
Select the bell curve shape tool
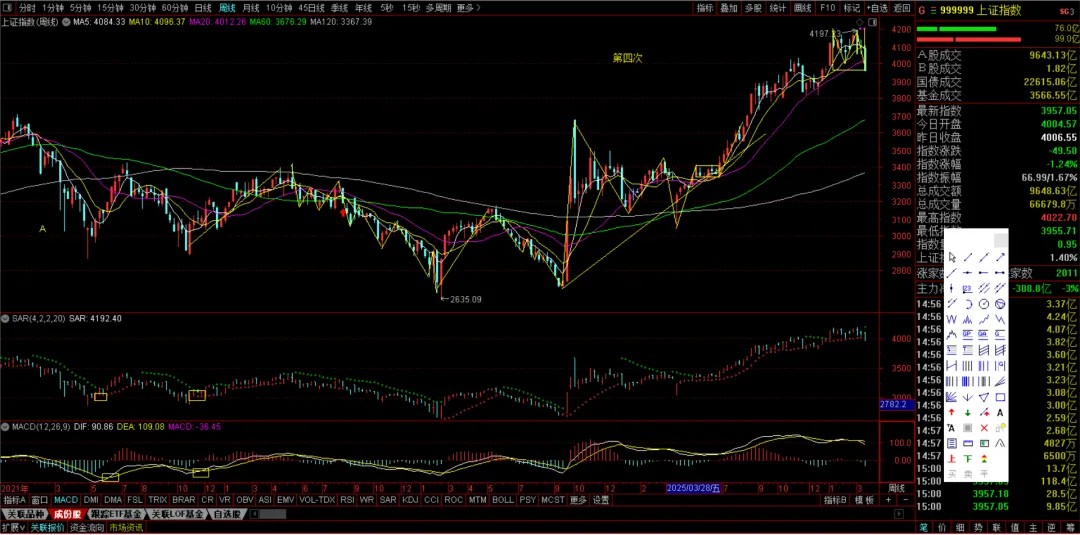[x=1000, y=443]
